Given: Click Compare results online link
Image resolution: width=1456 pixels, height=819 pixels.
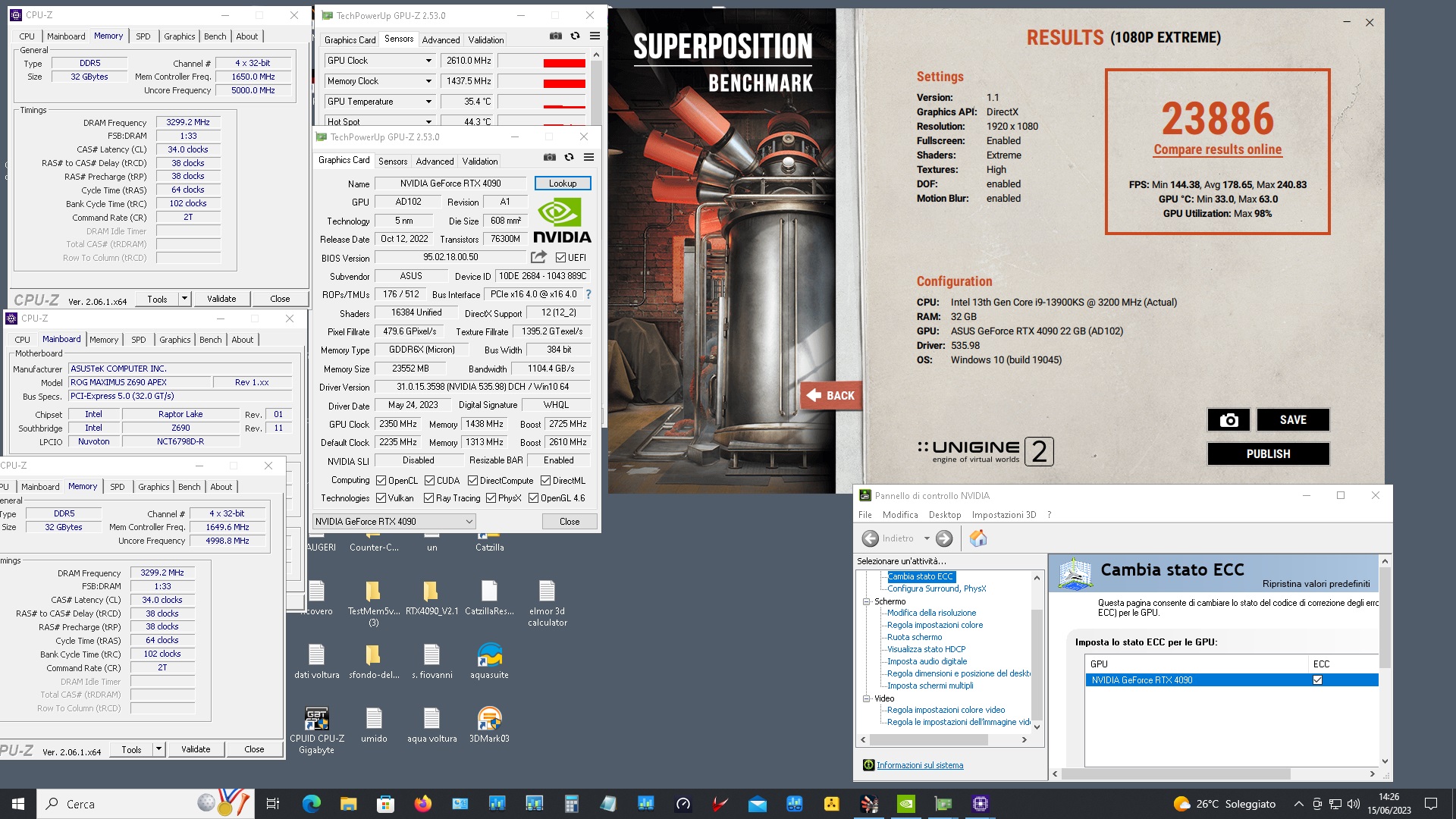Looking at the screenshot, I should [1217, 150].
